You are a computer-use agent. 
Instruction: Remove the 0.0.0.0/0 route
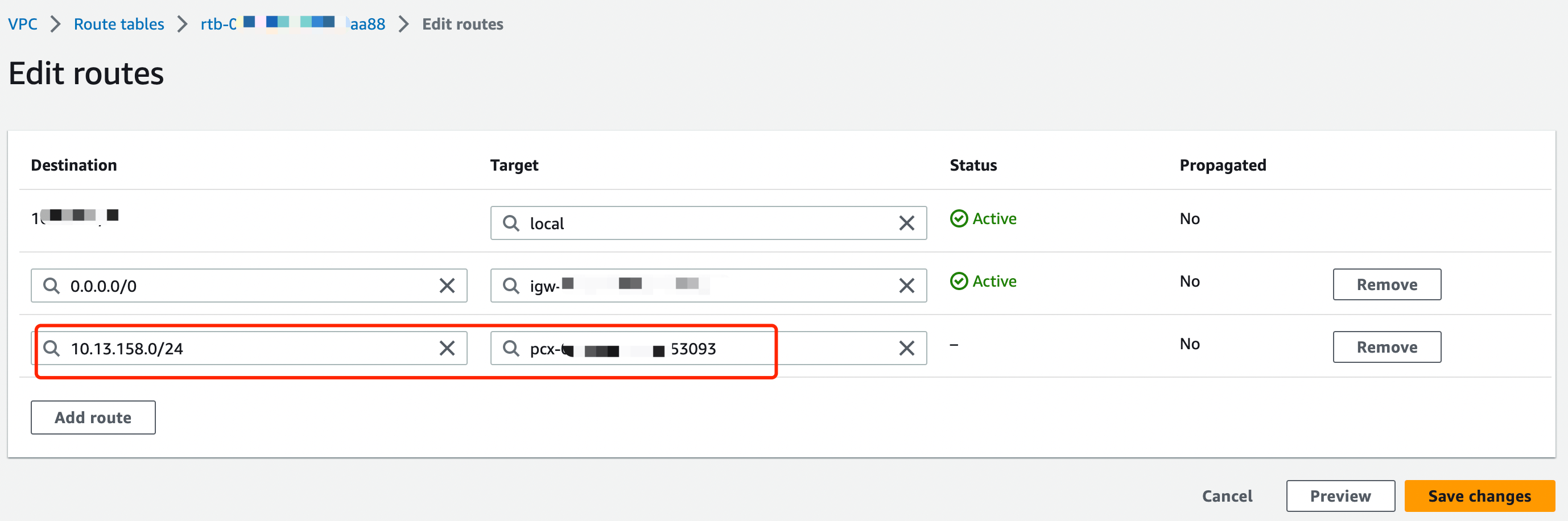coord(1386,284)
